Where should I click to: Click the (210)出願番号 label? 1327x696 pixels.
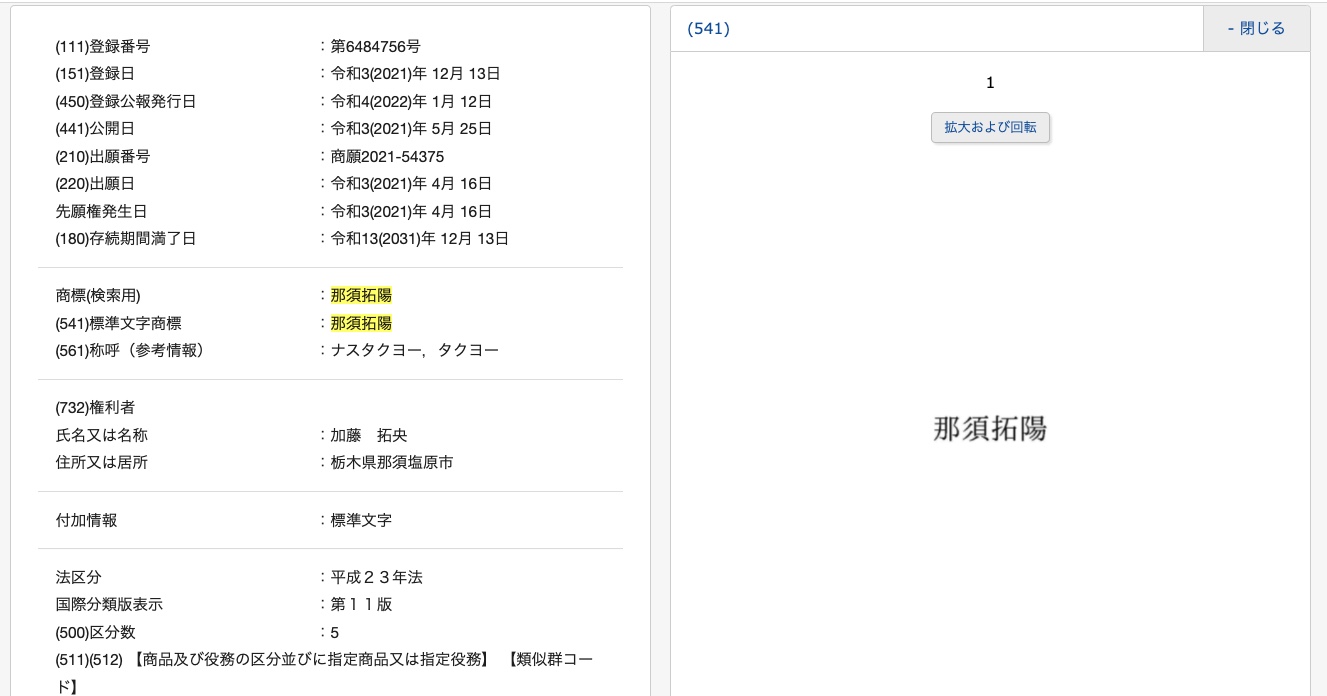point(103,156)
